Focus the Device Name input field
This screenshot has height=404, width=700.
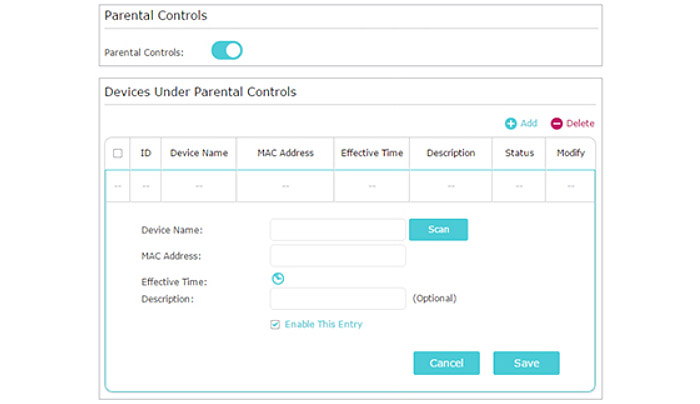(338, 230)
